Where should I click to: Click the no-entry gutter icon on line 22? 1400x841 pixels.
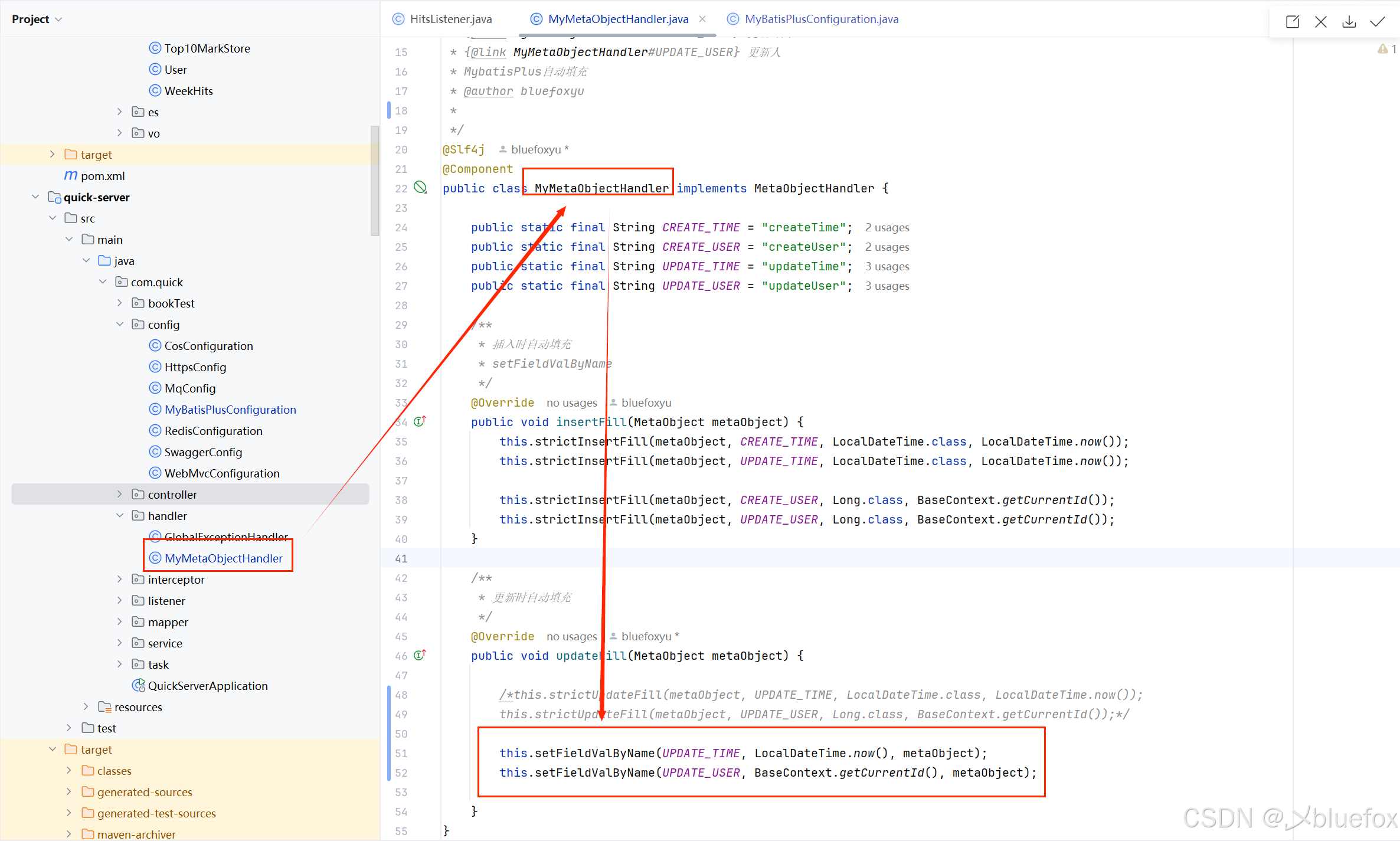(420, 188)
